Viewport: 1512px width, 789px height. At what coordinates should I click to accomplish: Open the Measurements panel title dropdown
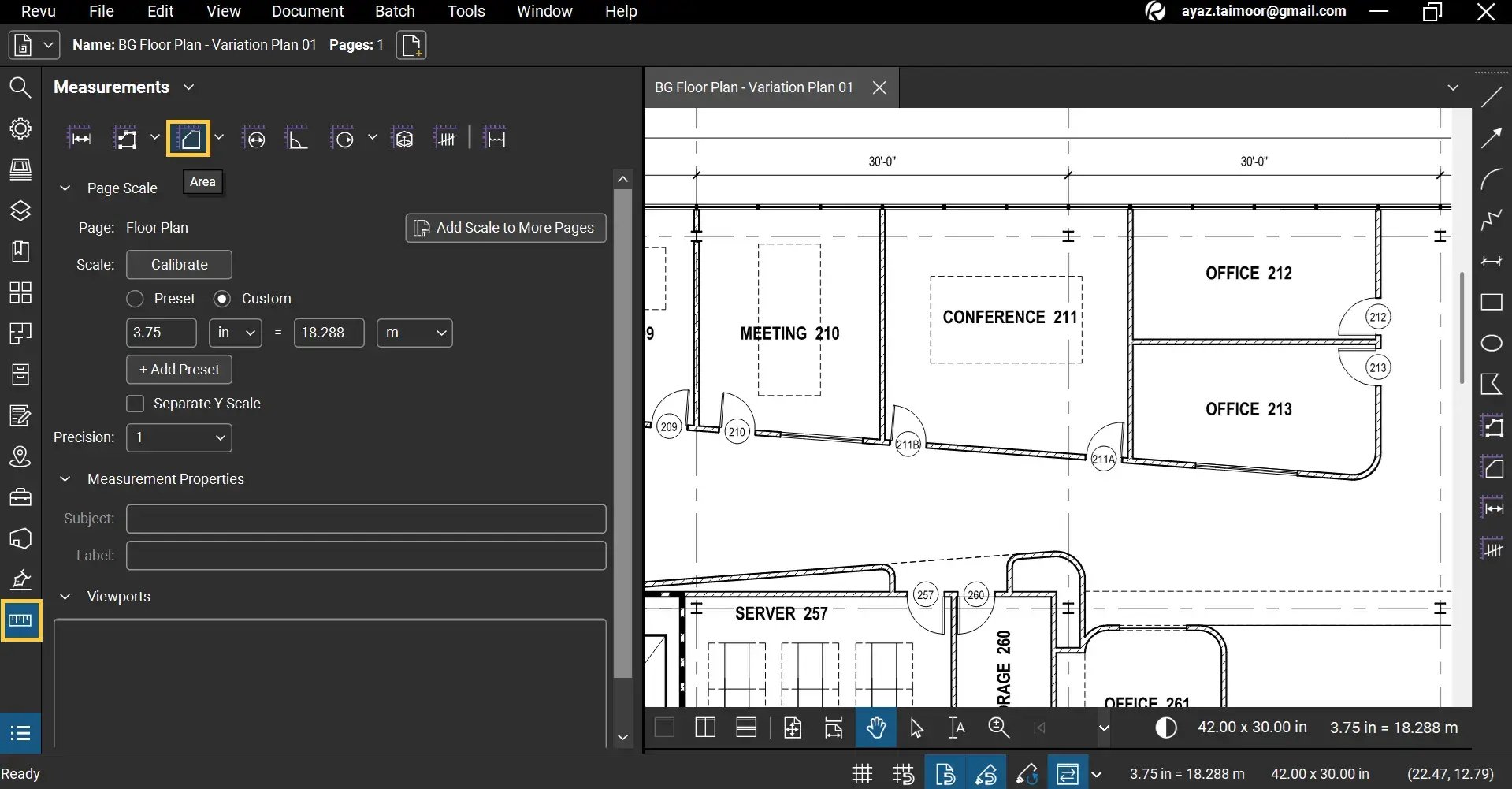pos(188,87)
